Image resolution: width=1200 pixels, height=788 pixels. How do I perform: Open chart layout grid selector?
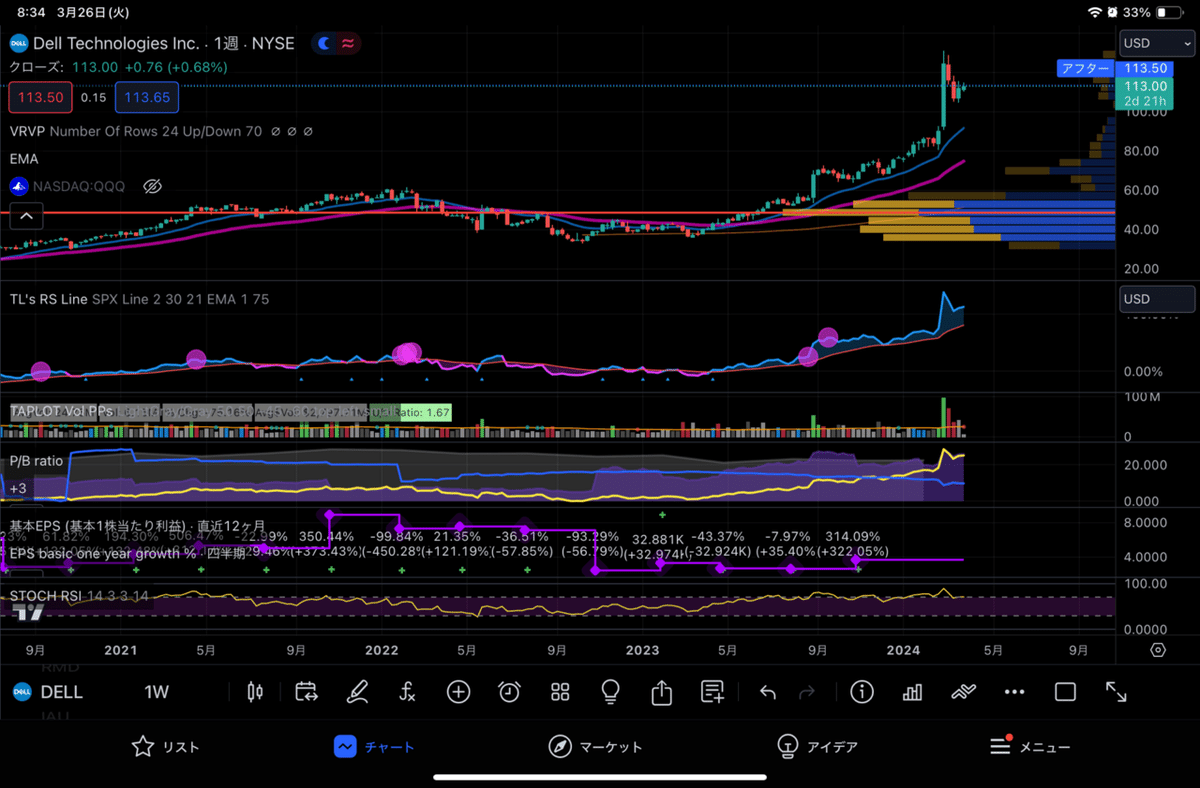point(559,692)
